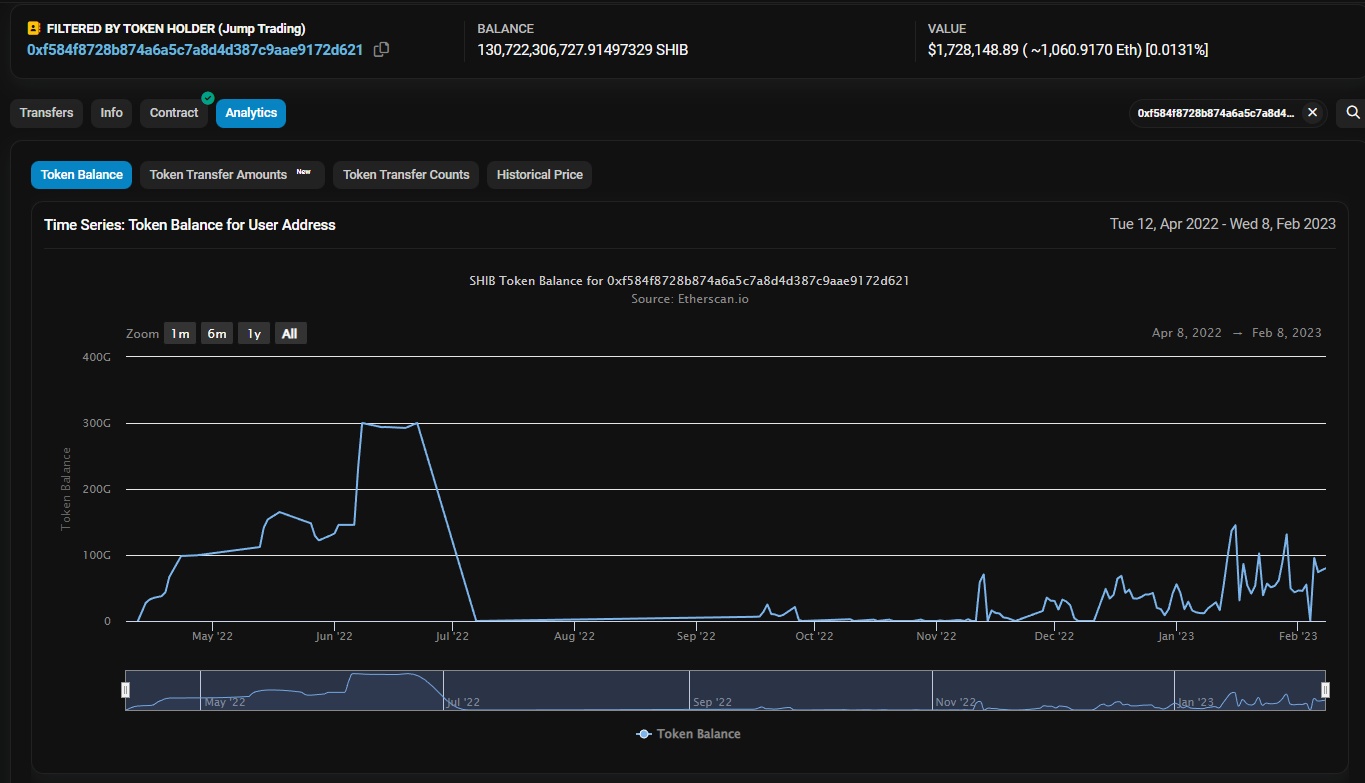Image resolution: width=1365 pixels, height=783 pixels.
Task: Toggle the Token Balance legend series
Action: tap(689, 734)
